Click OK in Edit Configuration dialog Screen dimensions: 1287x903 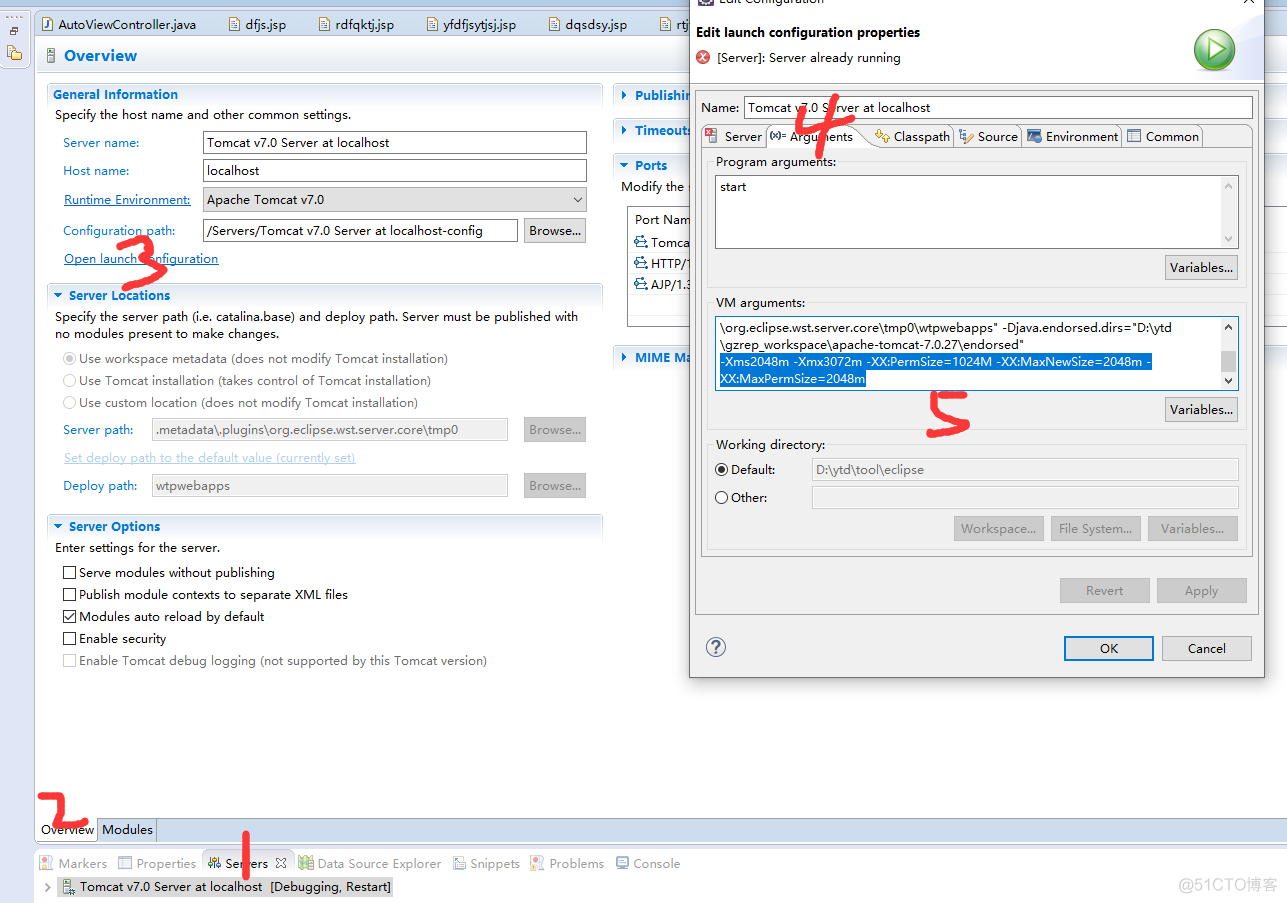1109,648
